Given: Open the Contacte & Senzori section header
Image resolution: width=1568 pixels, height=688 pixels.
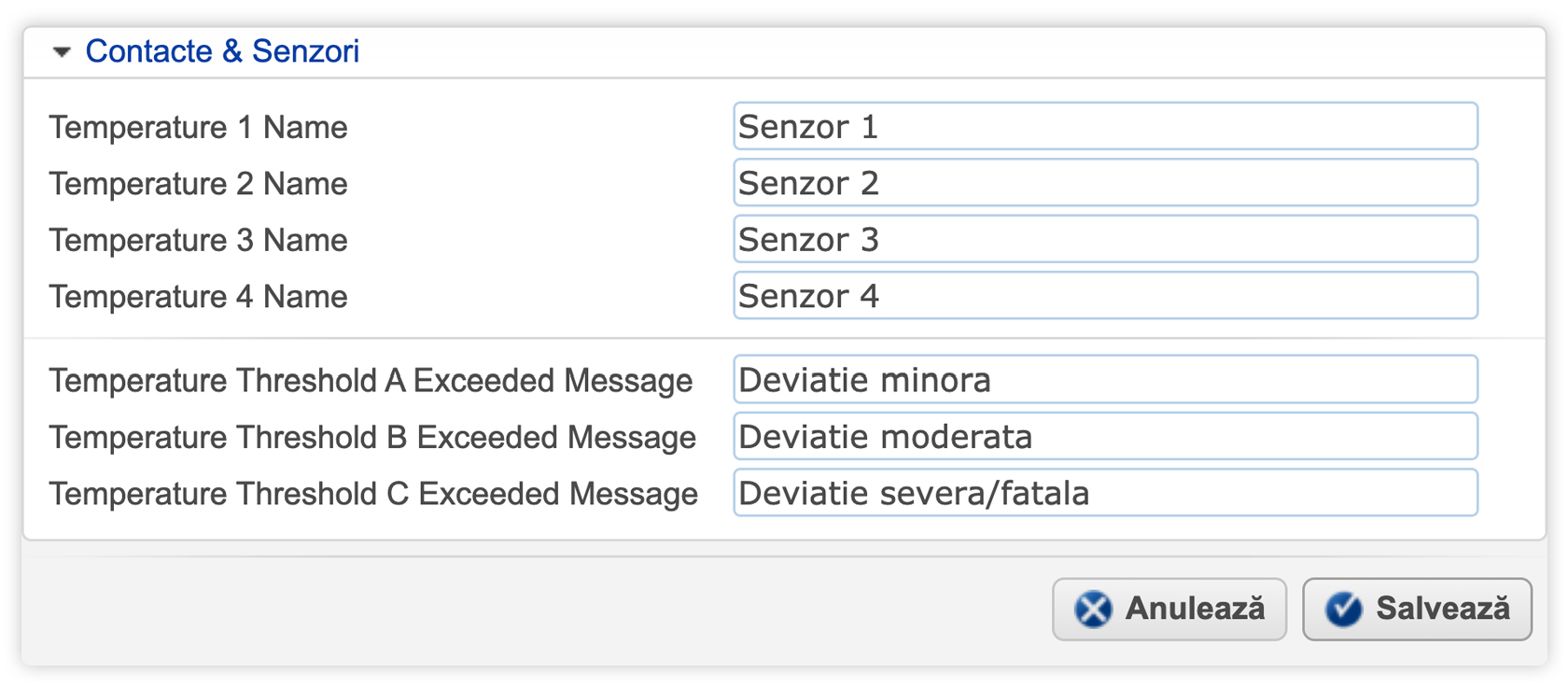Looking at the screenshot, I should (222, 52).
